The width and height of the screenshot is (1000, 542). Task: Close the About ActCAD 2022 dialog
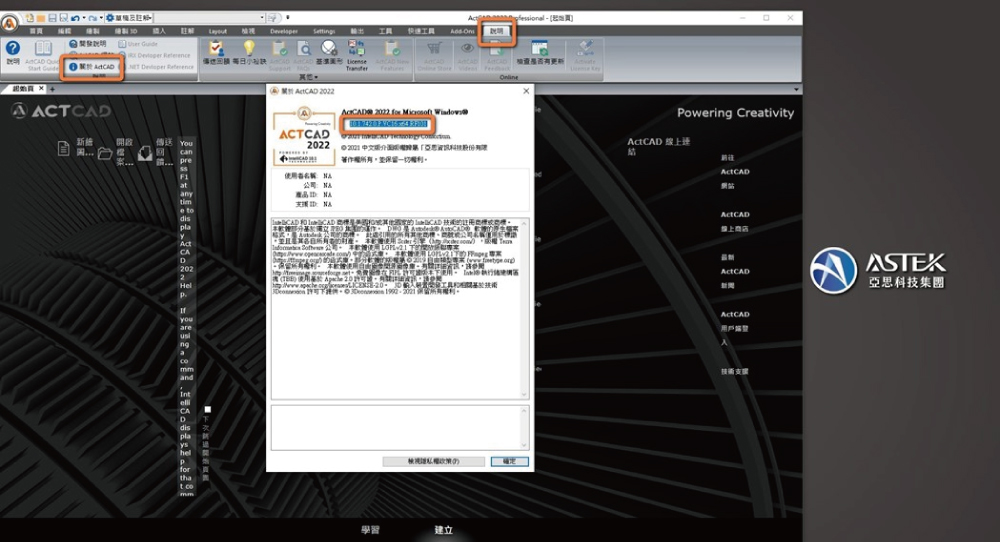(526, 91)
